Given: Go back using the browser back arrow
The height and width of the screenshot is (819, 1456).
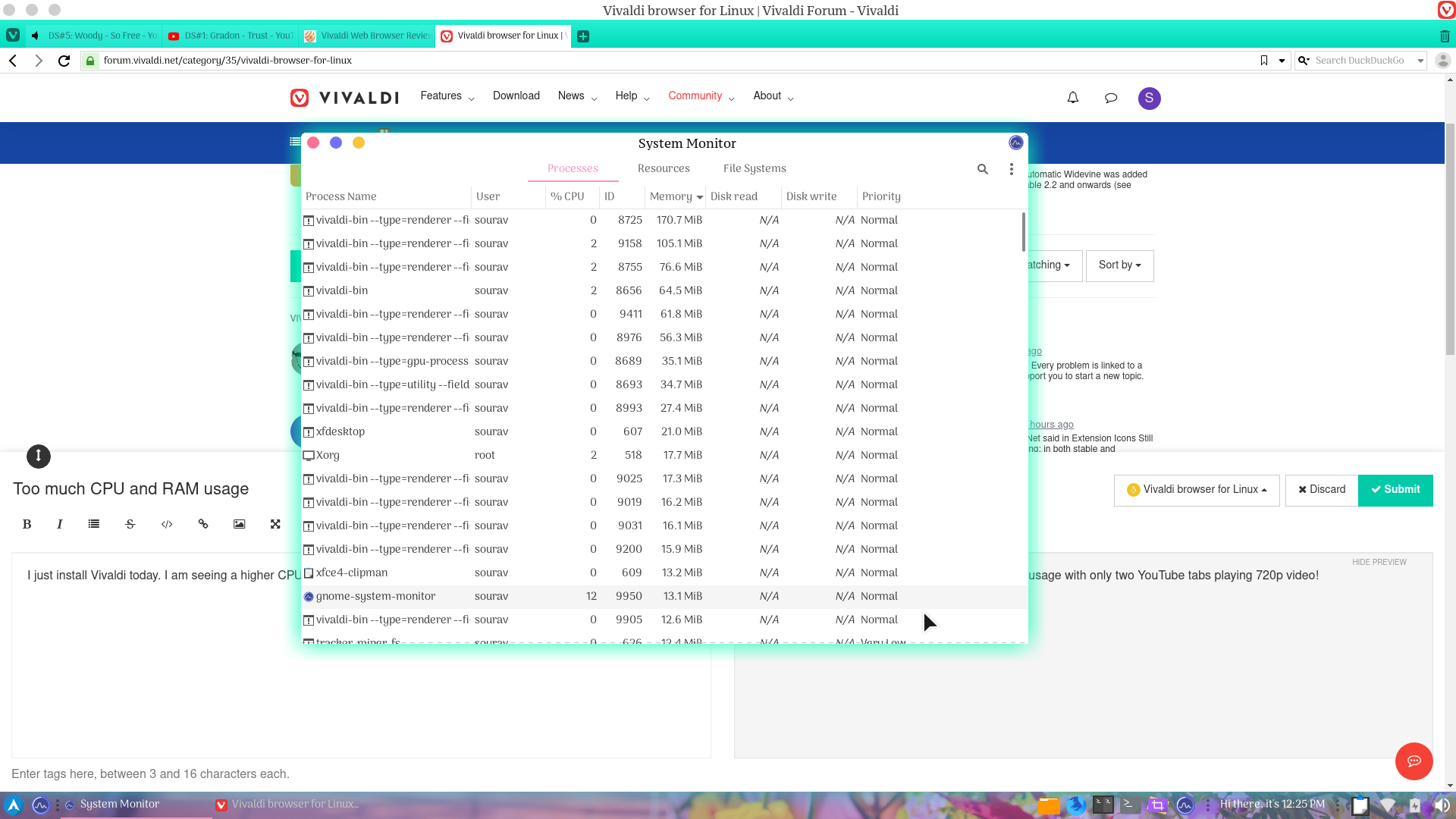Looking at the screenshot, I should pos(13,61).
